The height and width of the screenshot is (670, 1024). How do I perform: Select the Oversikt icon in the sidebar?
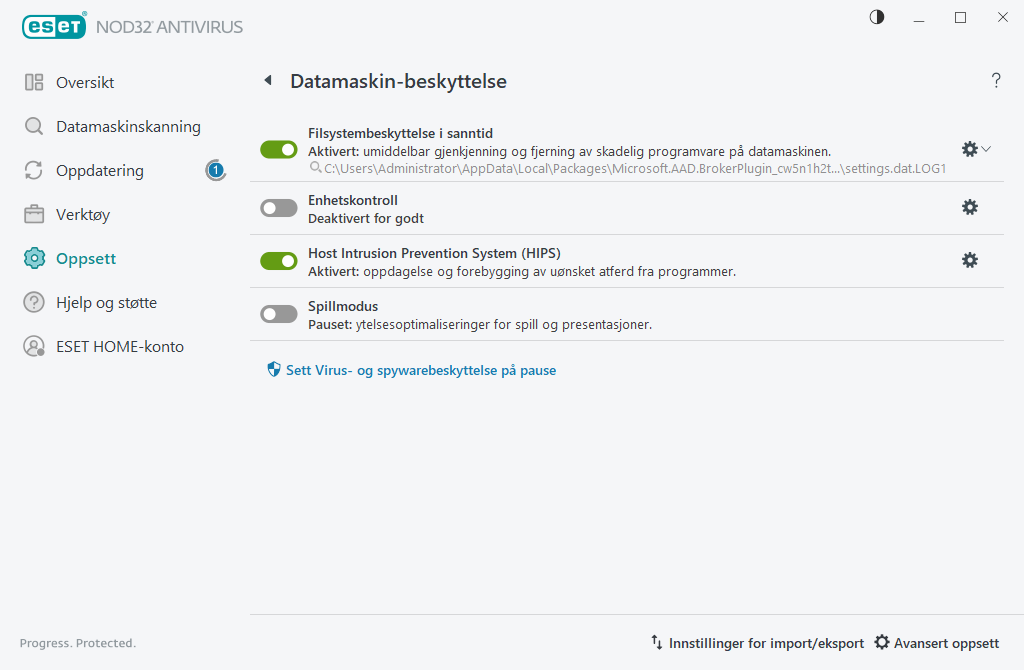[x=33, y=82]
